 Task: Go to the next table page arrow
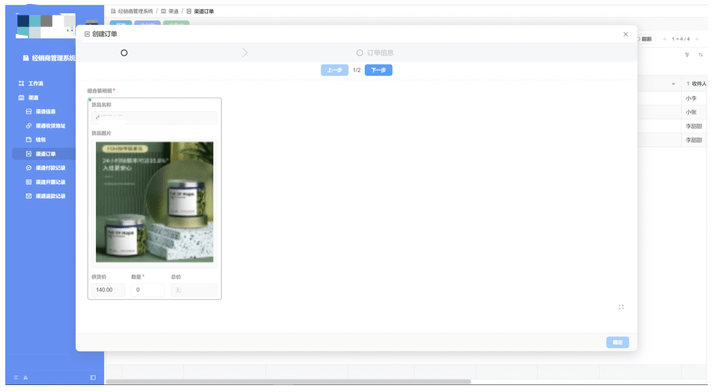point(697,39)
